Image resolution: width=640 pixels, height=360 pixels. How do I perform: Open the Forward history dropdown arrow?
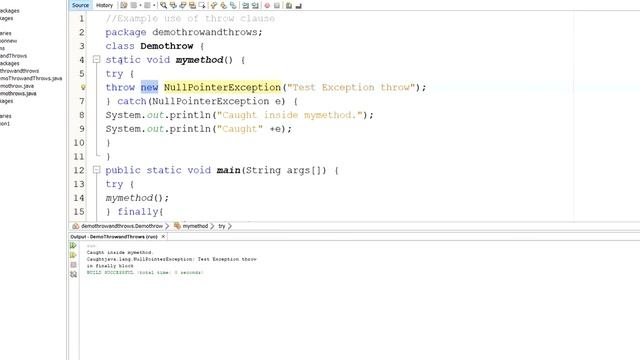coord(154,5)
